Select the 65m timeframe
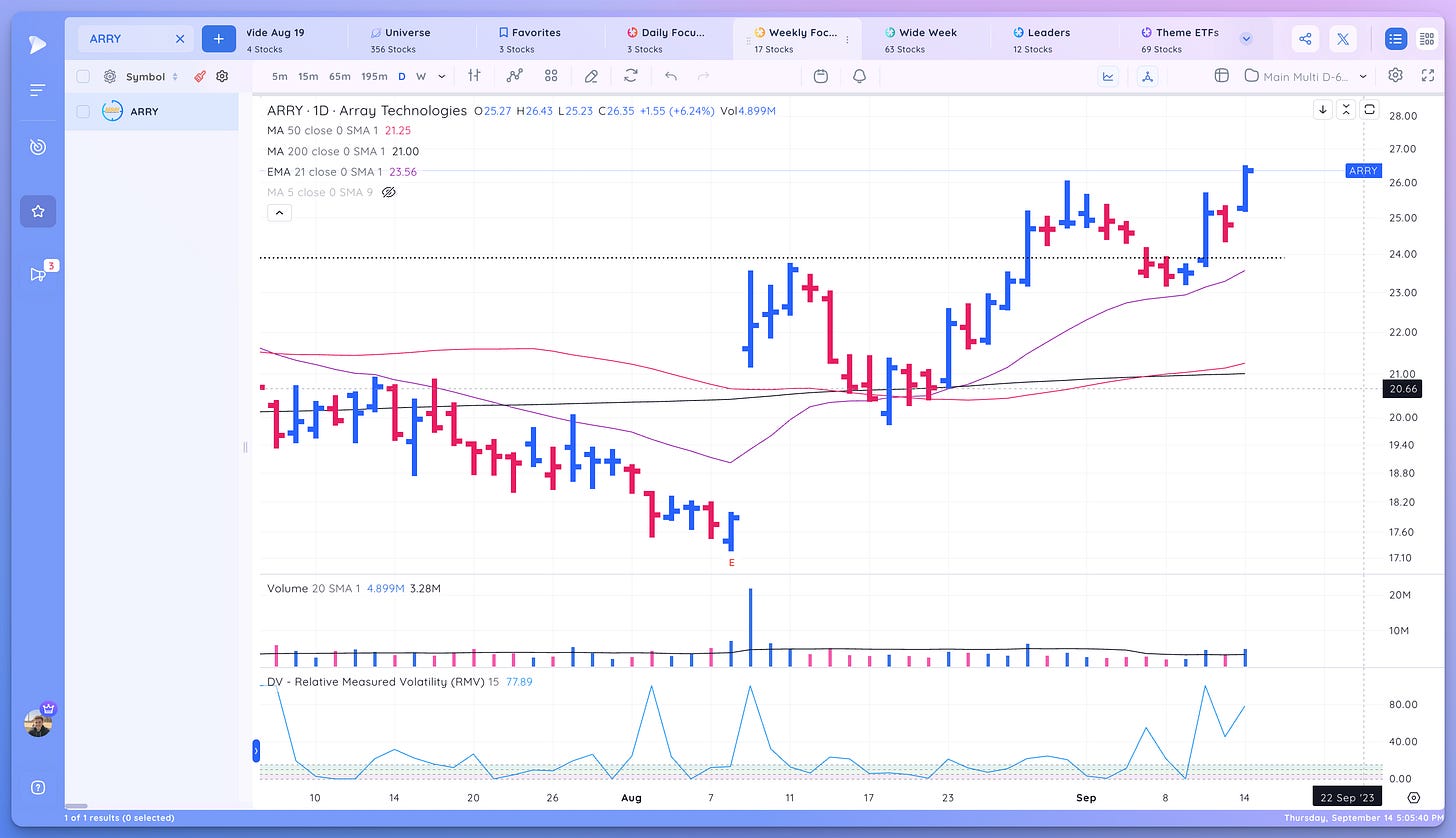Image resolution: width=1456 pixels, height=838 pixels. click(340, 76)
